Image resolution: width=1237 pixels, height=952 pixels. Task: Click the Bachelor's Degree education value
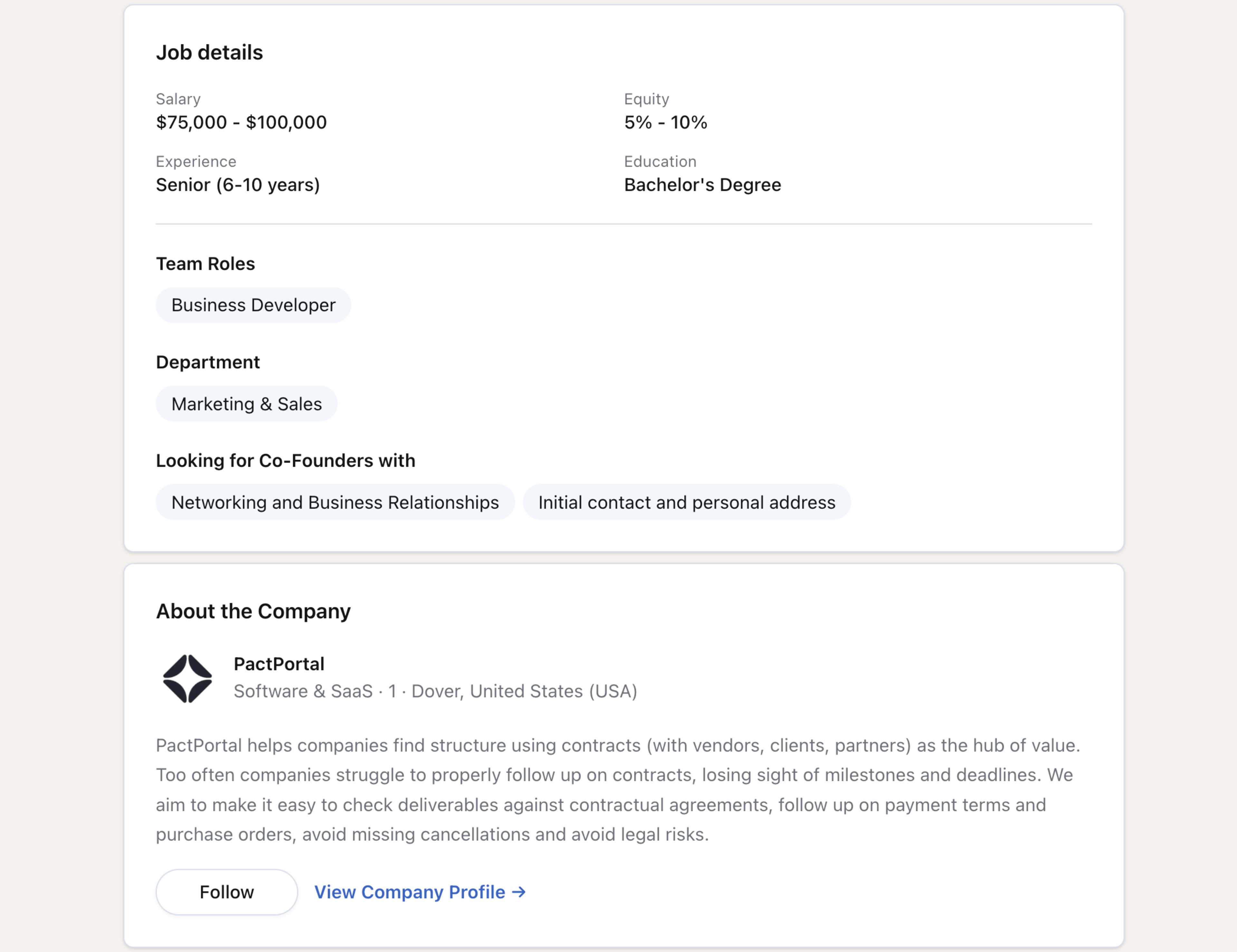[x=702, y=185]
